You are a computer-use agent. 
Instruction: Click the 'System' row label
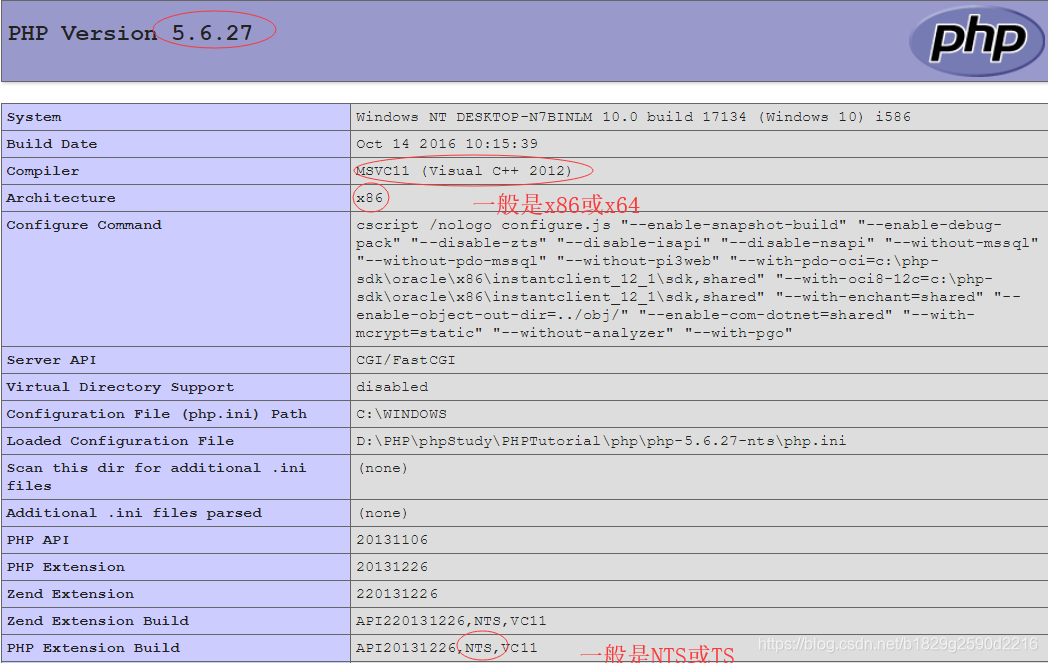34,117
